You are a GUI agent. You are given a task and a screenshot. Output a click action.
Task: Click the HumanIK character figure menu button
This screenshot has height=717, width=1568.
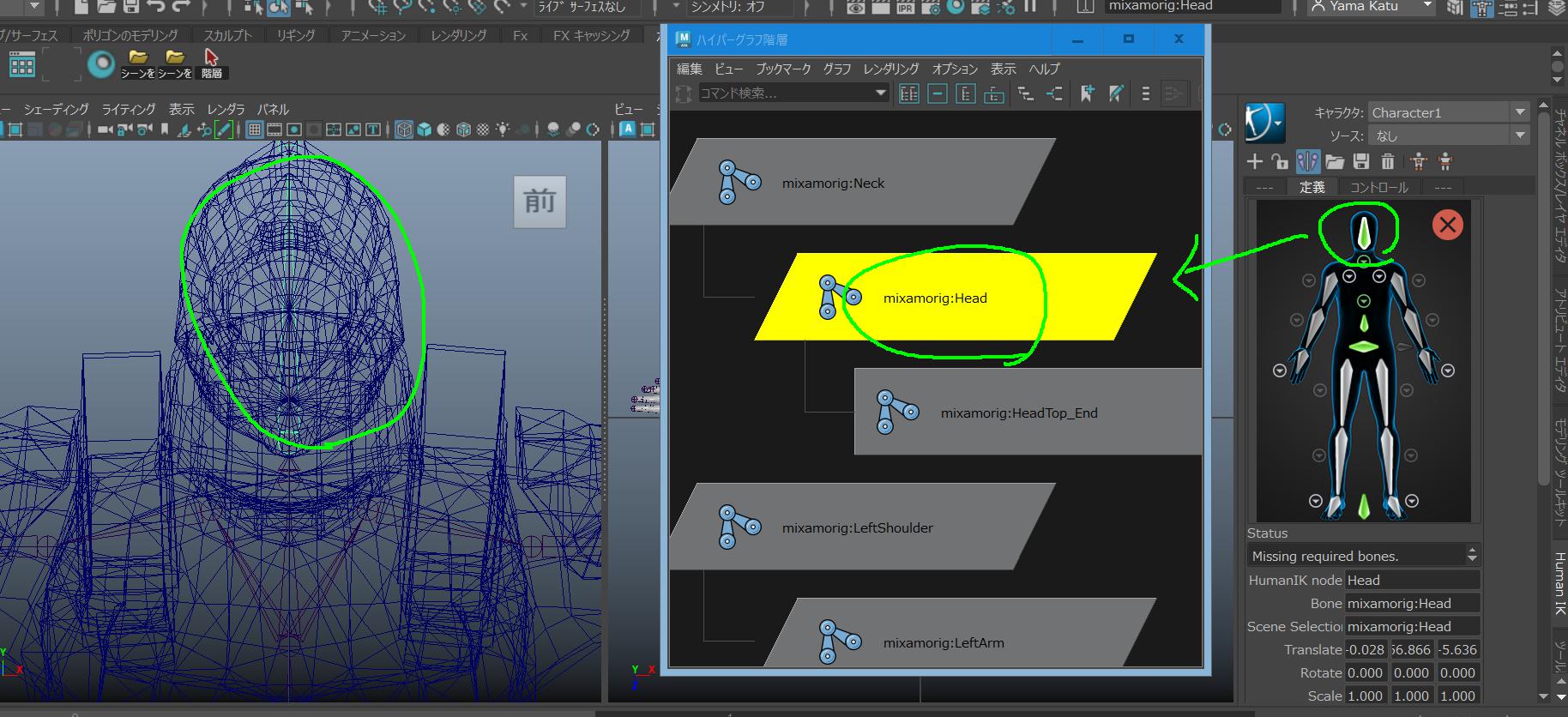coord(1264,123)
